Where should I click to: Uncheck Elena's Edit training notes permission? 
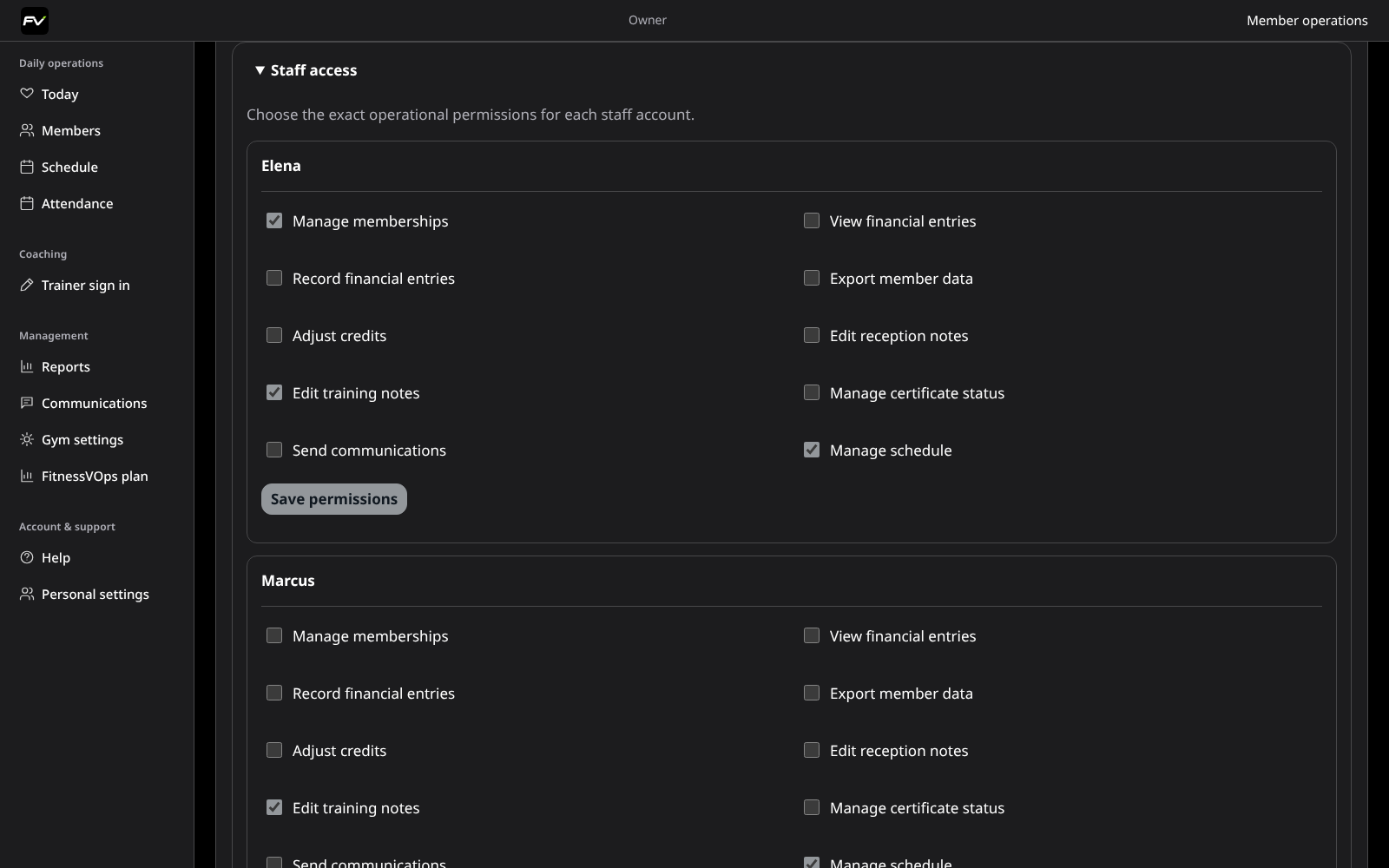(274, 392)
